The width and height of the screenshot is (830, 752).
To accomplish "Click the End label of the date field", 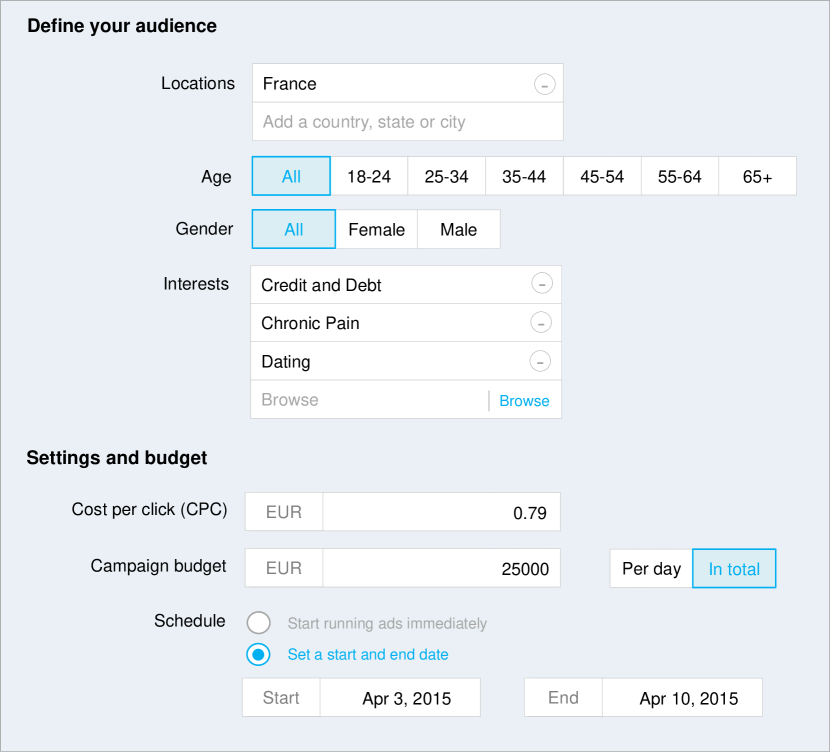I will [563, 697].
